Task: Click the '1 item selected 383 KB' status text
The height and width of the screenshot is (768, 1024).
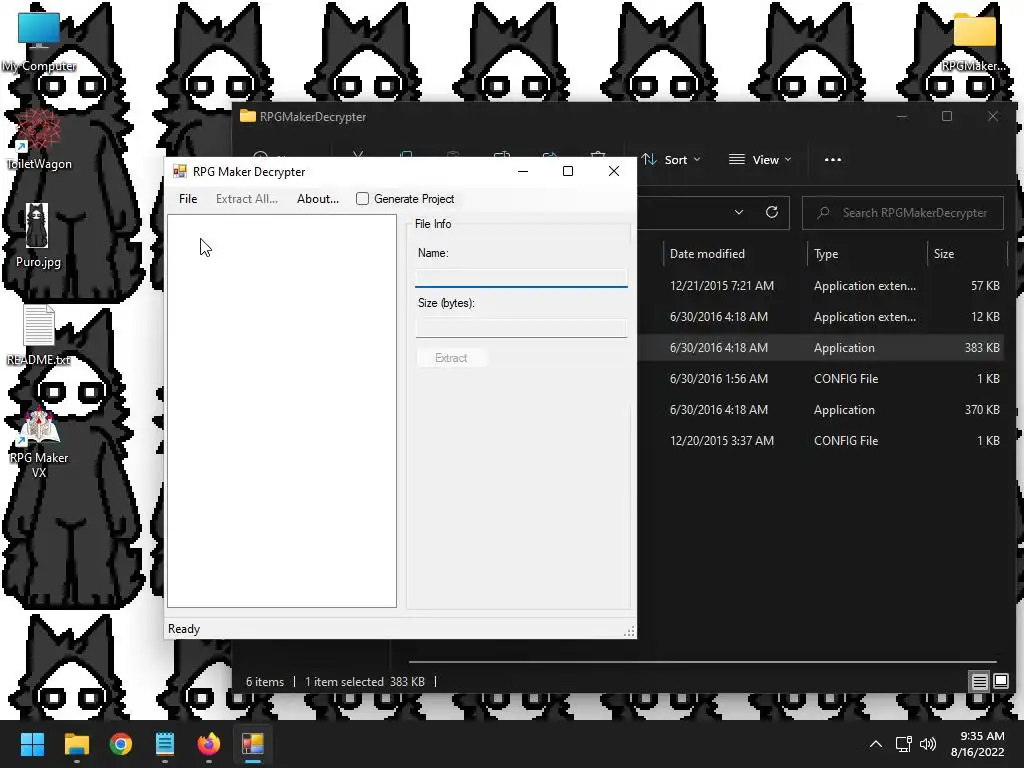Action: coord(364,682)
